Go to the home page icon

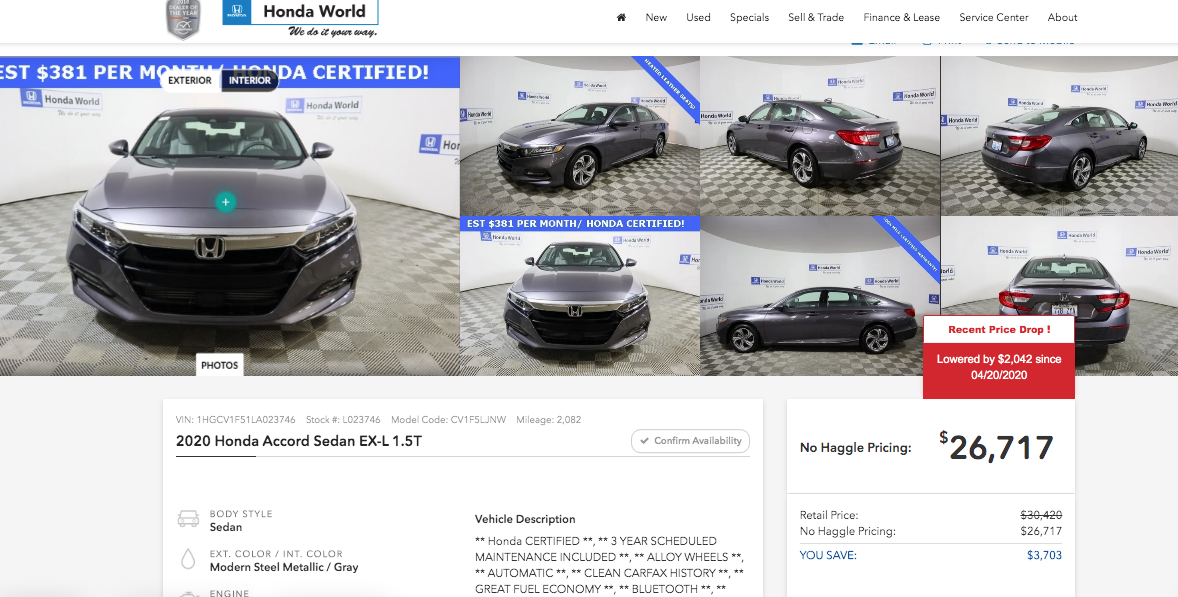(x=621, y=17)
